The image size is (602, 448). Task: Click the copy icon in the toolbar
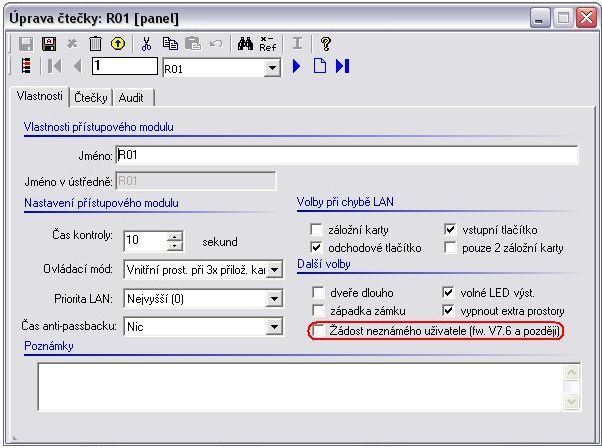click(x=170, y=44)
